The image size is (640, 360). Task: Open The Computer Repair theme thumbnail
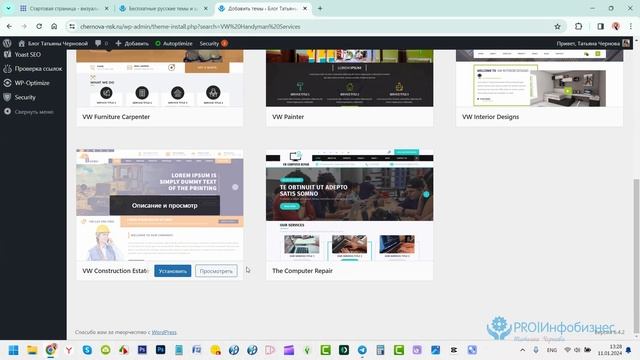(x=349, y=205)
